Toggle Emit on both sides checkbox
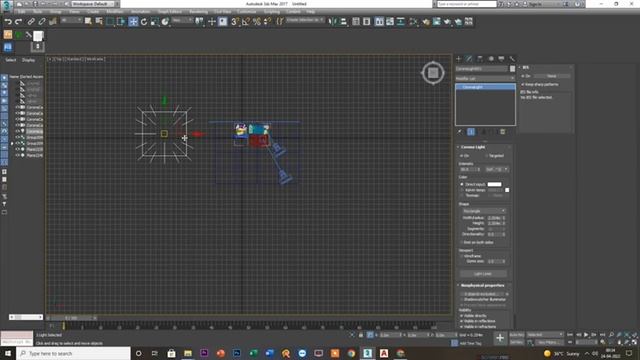 click(x=462, y=242)
